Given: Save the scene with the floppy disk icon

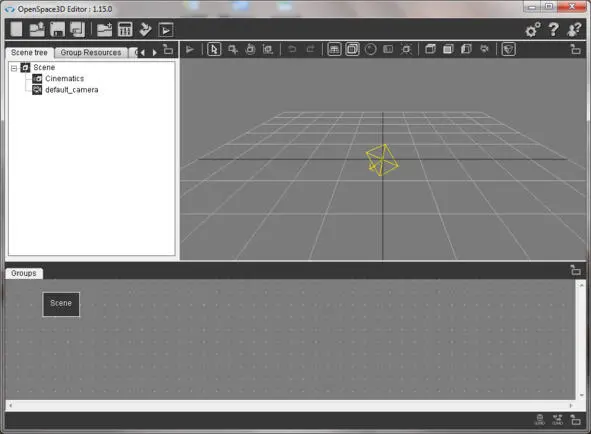Looking at the screenshot, I should [x=57, y=29].
